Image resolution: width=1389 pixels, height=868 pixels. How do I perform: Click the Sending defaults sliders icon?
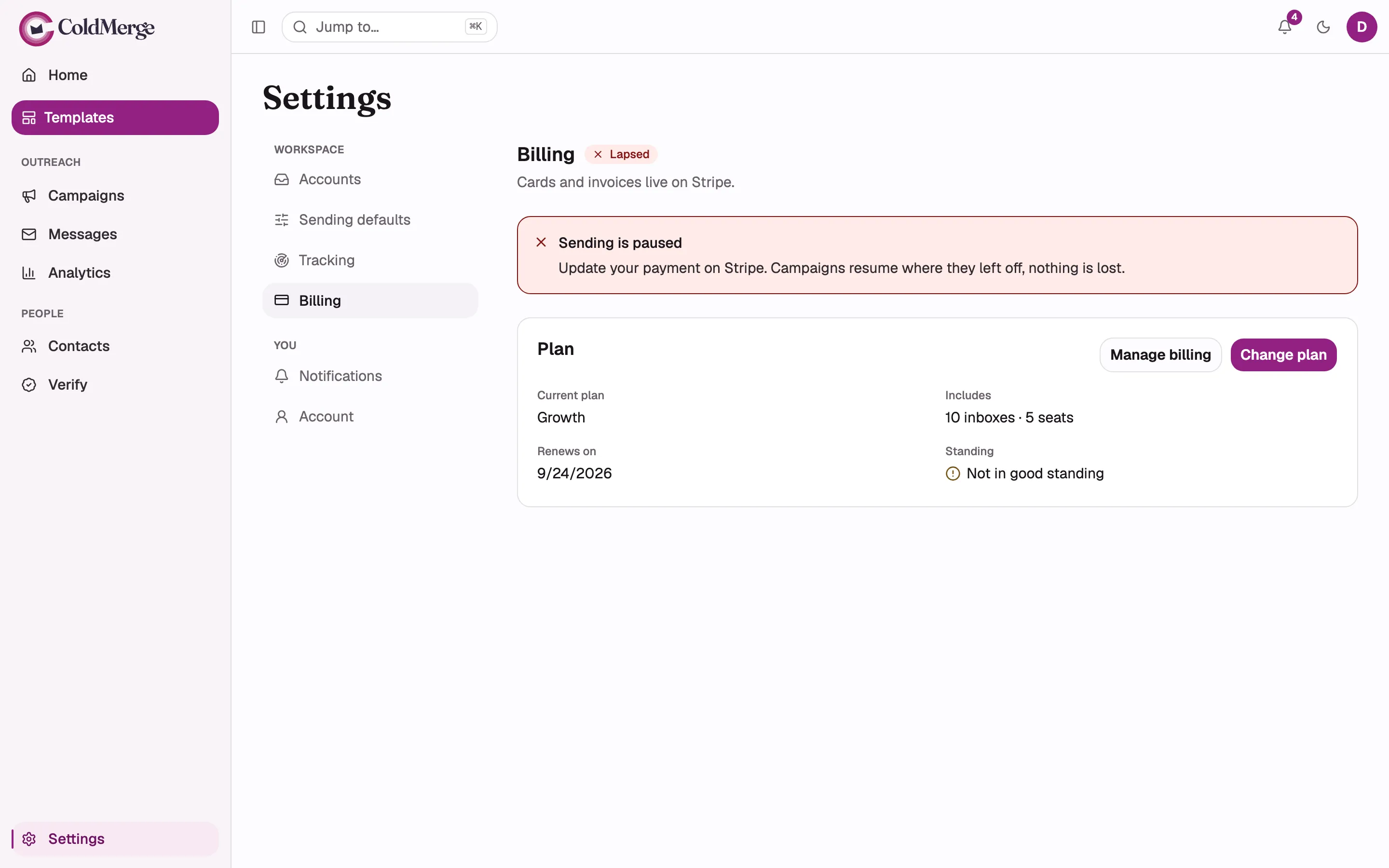coord(281,220)
